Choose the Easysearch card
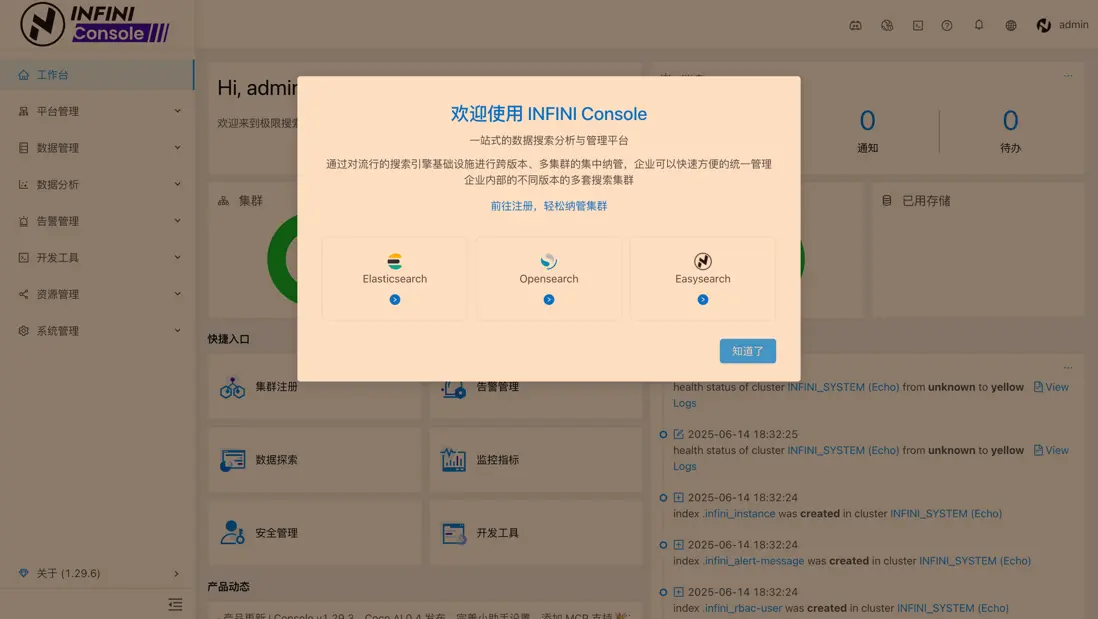The width and height of the screenshot is (1098, 619). click(702, 279)
